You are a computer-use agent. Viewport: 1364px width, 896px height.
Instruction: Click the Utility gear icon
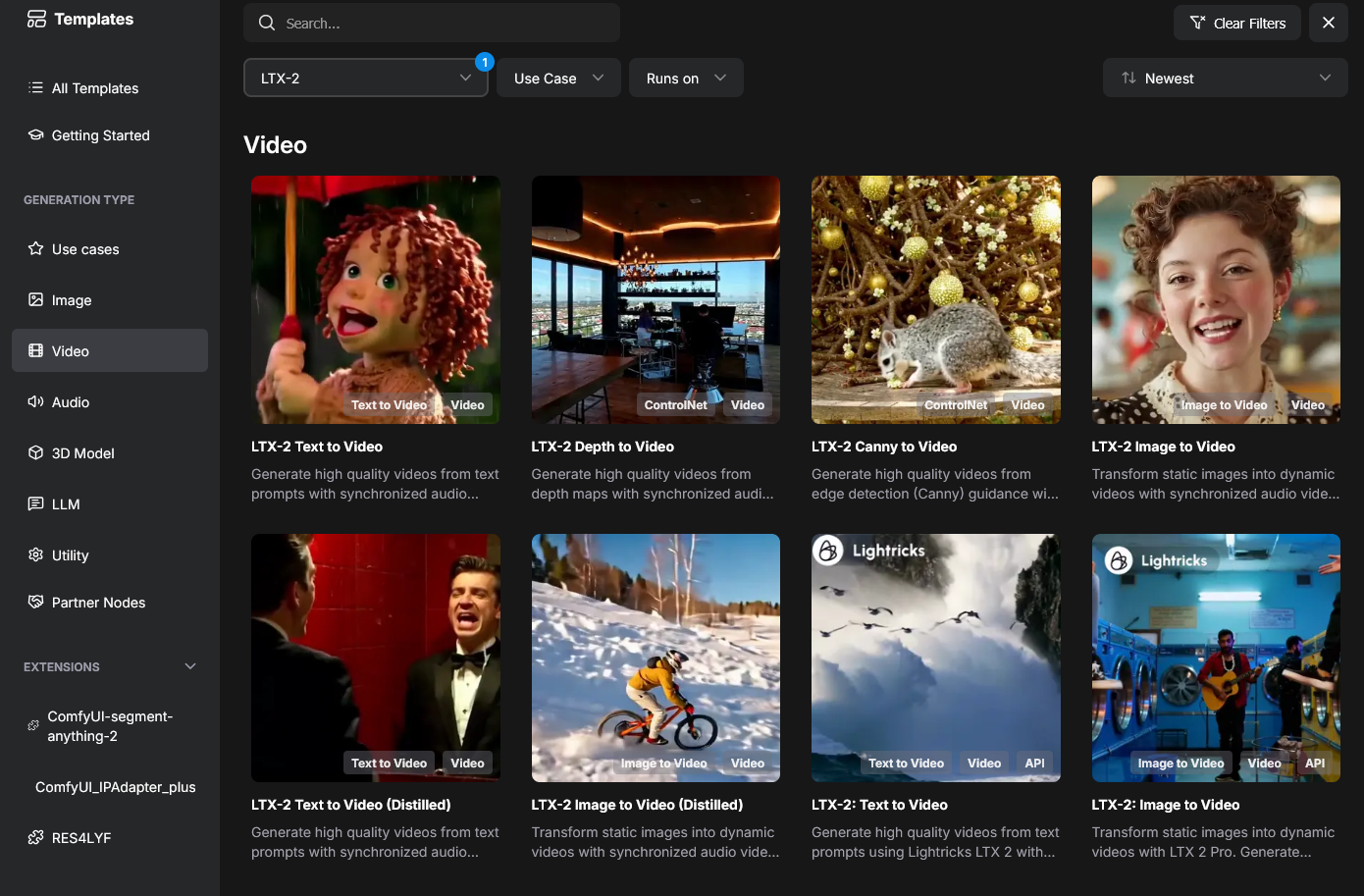click(35, 554)
